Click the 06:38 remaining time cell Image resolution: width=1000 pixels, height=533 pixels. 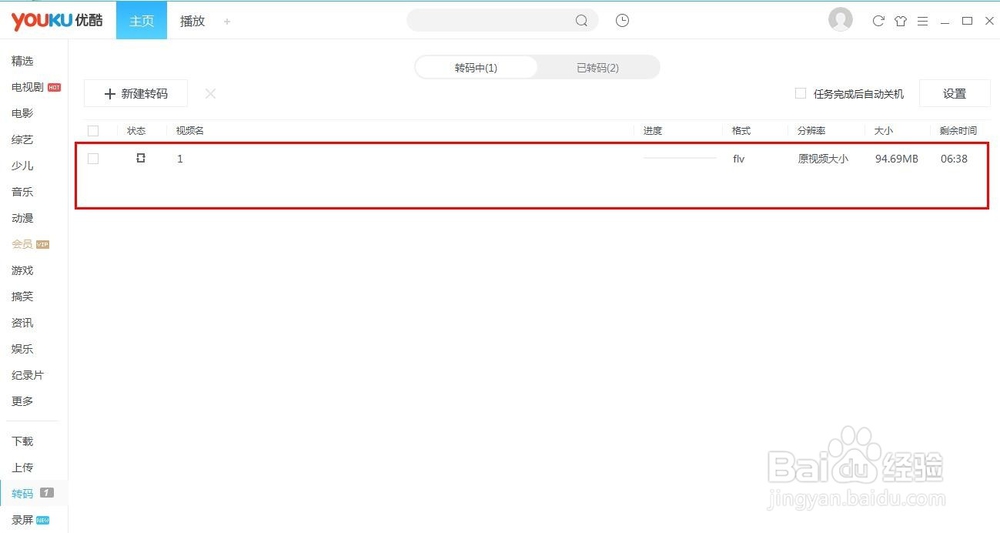click(x=954, y=159)
